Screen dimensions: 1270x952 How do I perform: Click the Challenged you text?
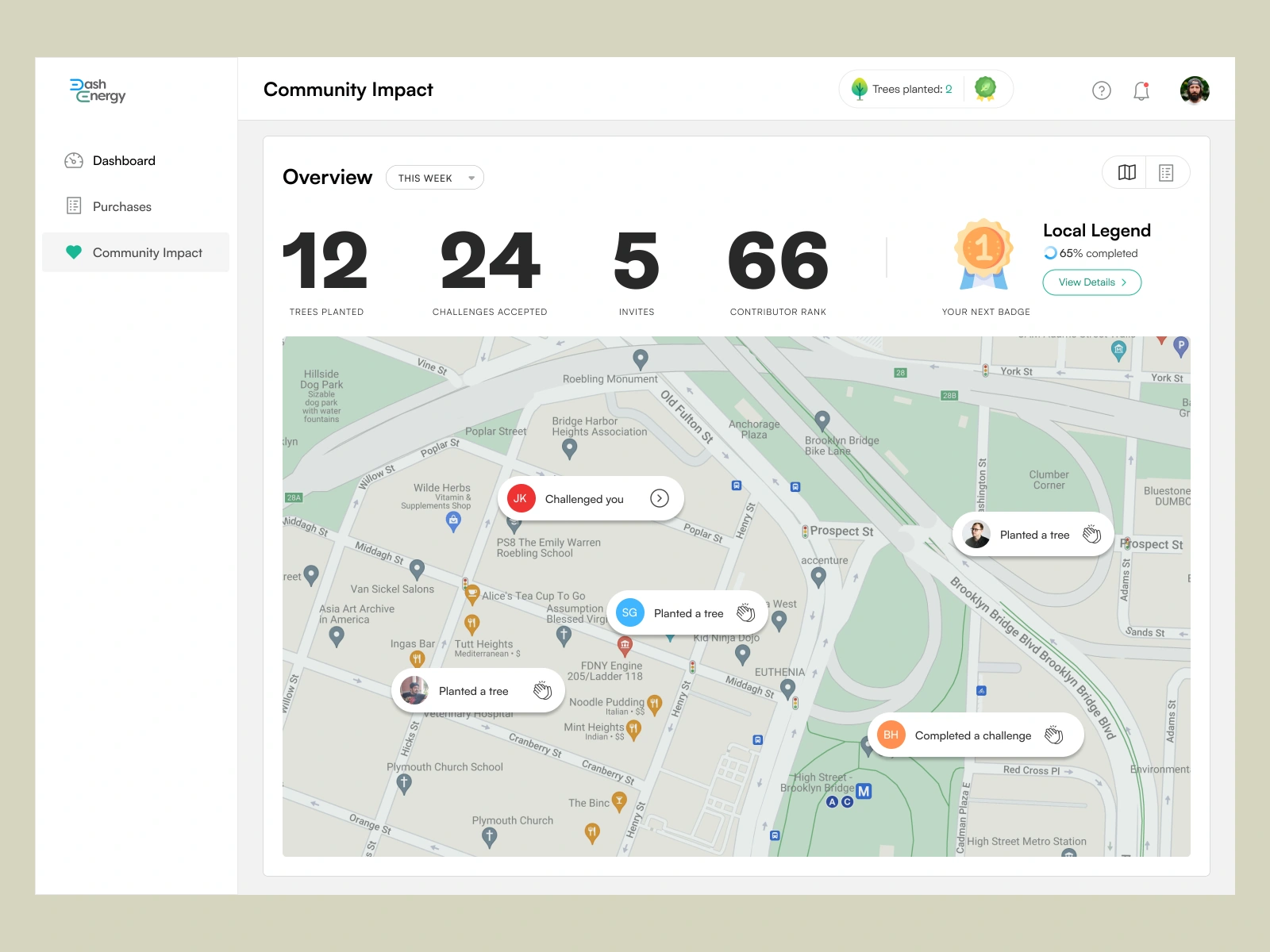[584, 499]
